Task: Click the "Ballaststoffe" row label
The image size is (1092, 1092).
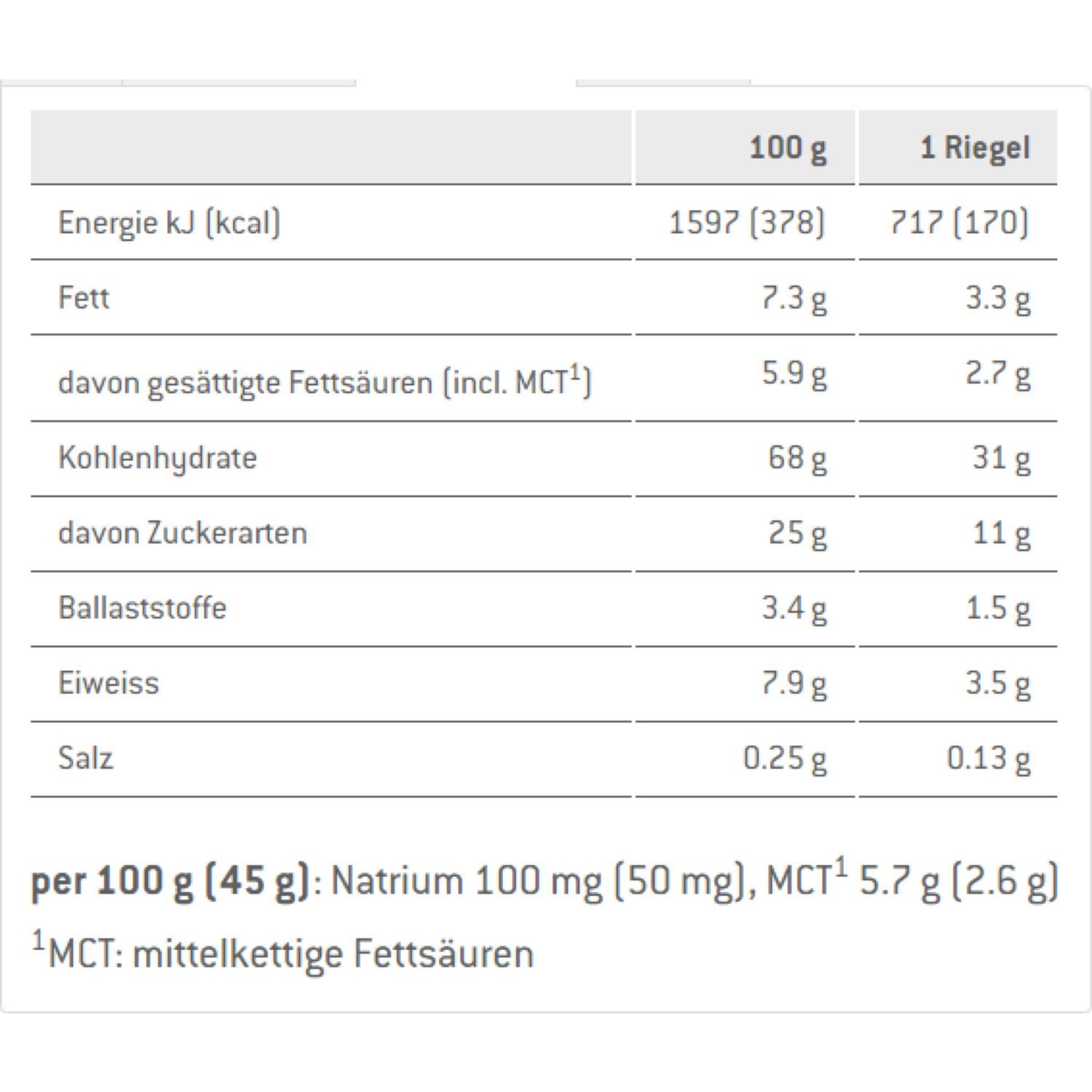Action: click(x=142, y=608)
